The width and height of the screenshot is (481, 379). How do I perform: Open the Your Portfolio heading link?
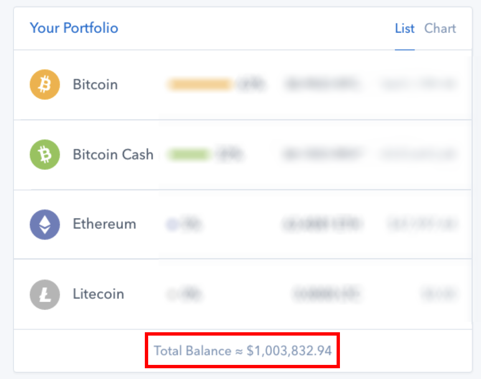74,28
